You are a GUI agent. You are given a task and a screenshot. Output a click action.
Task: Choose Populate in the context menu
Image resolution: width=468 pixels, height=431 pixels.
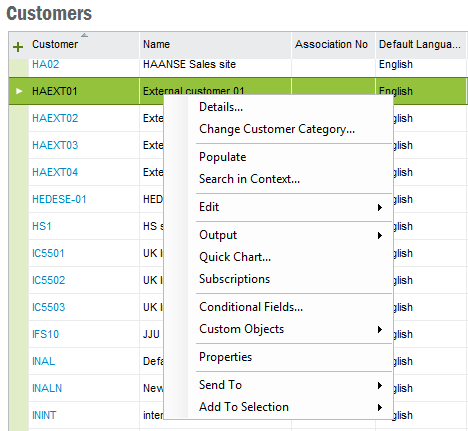pos(223,157)
